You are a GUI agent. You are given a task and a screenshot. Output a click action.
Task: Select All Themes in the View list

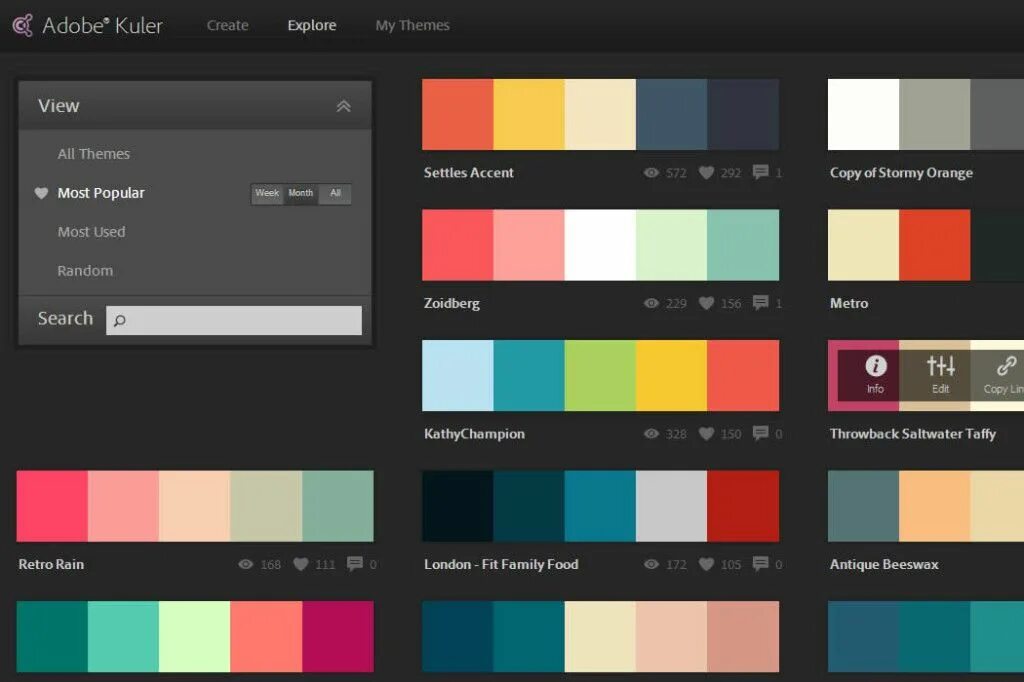[93, 154]
